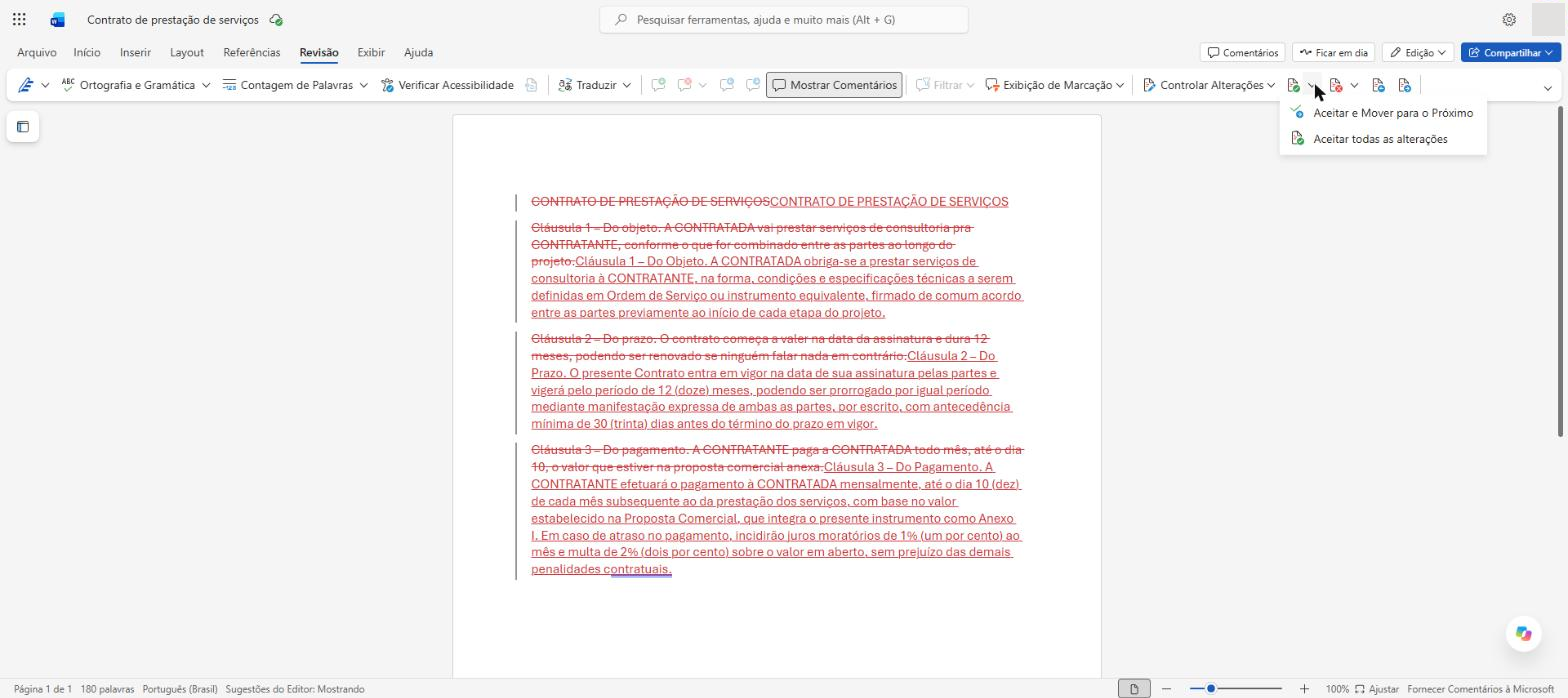This screenshot has width=1568, height=698.
Task: Expand Contagem de Palavras dropdown arrow
Action: (364, 85)
